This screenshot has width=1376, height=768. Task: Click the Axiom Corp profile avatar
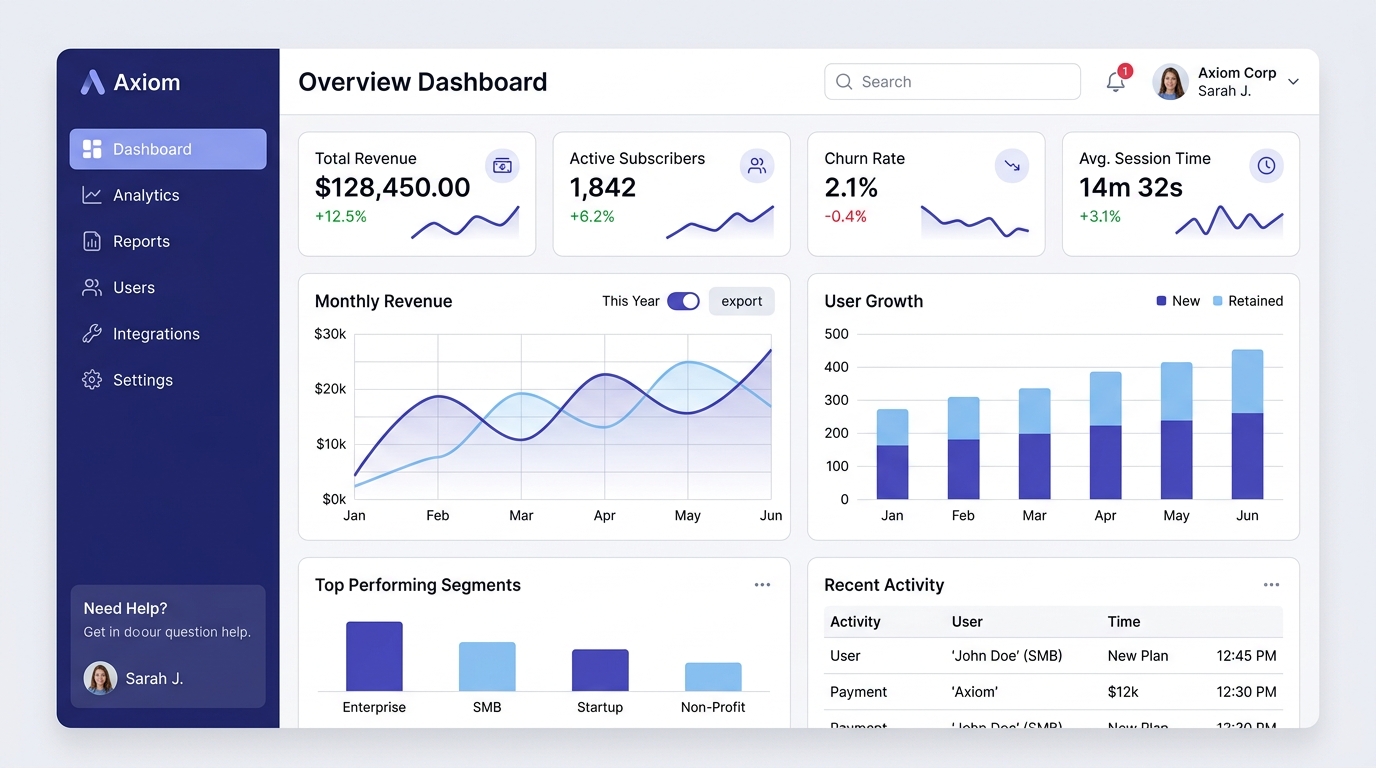pyautogui.click(x=1171, y=82)
